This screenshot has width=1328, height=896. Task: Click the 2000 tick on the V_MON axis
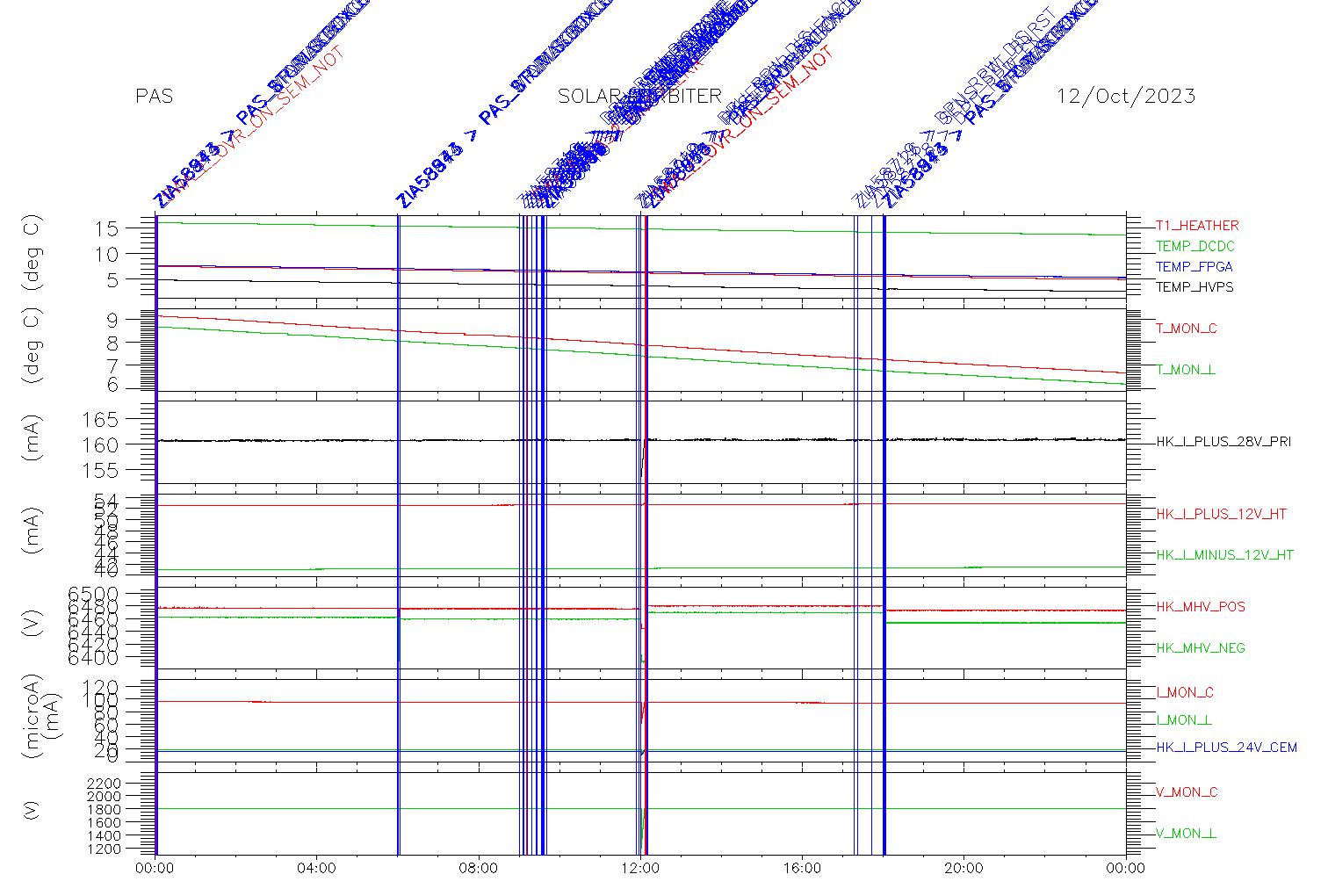(105, 796)
